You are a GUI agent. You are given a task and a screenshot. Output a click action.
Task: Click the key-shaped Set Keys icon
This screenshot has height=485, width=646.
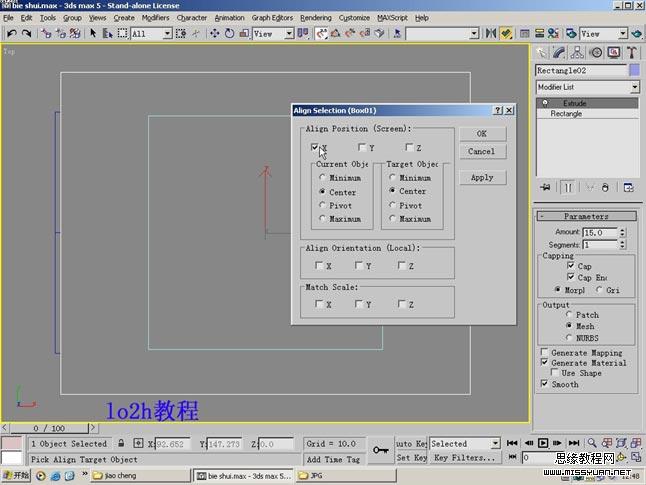[x=381, y=450]
